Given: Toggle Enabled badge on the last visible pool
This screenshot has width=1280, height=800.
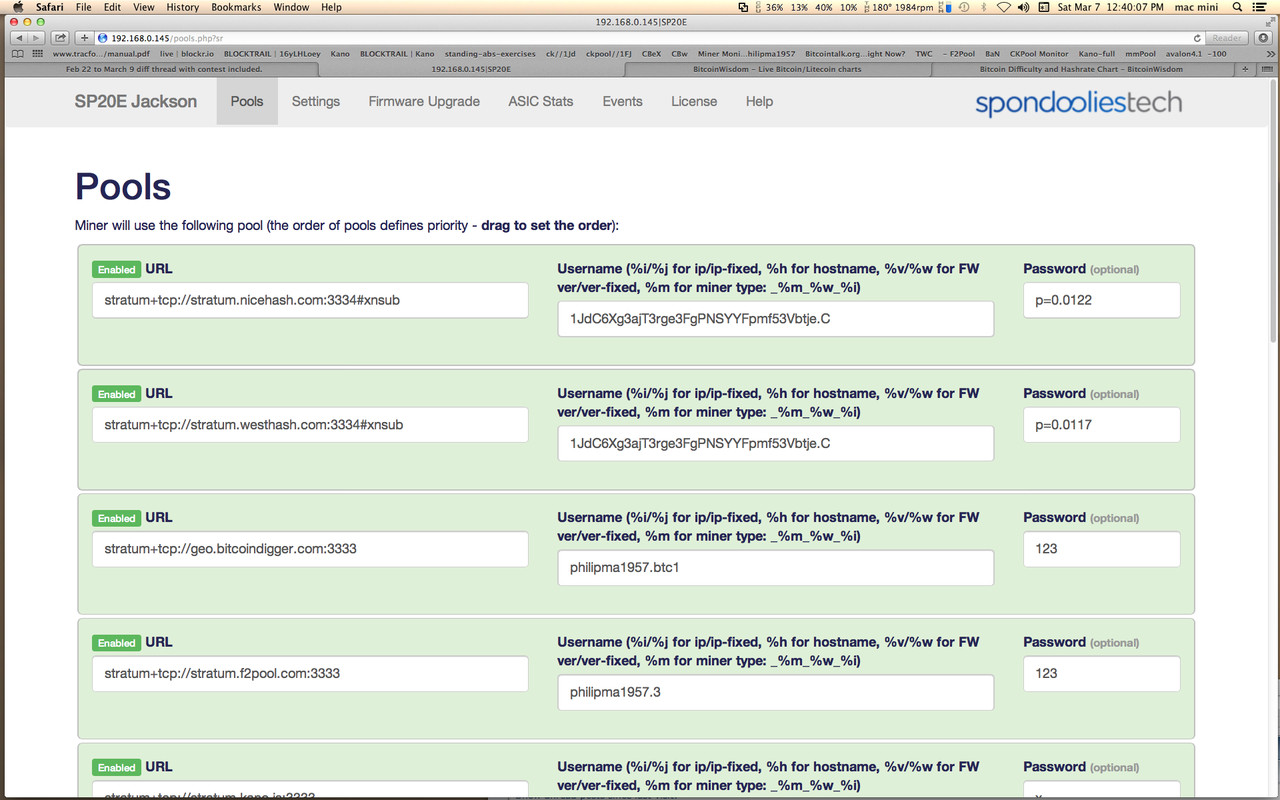Looking at the screenshot, I should (116, 768).
